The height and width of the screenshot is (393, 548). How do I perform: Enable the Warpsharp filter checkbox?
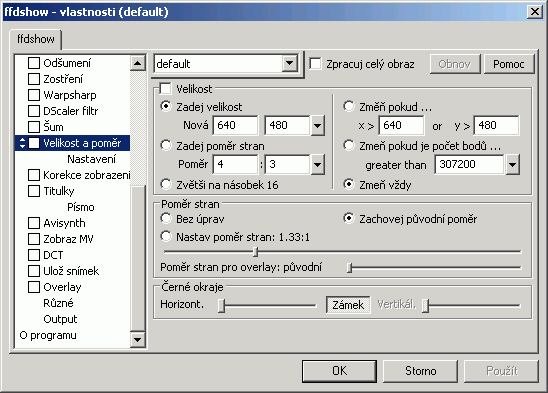pyautogui.click(x=34, y=95)
